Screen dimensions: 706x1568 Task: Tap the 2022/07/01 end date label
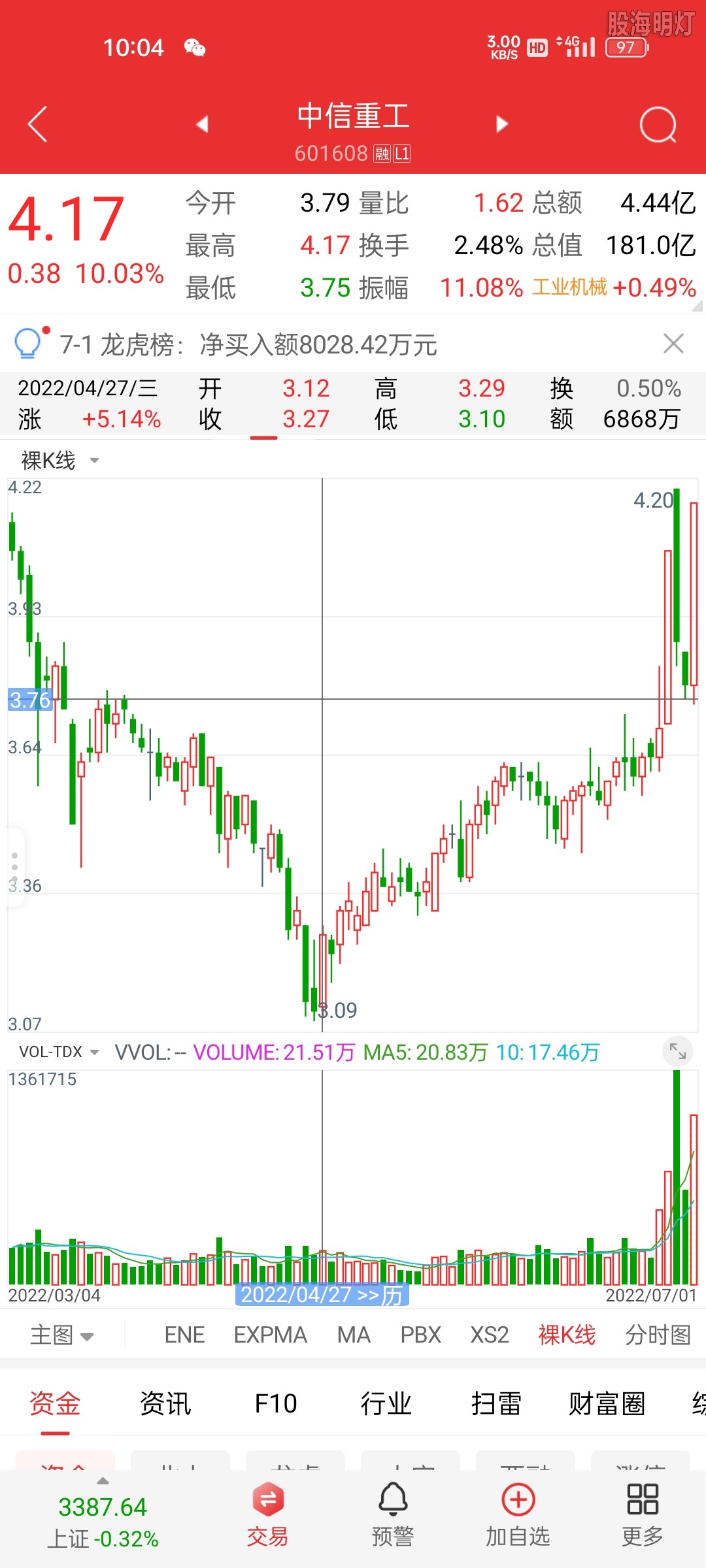coord(651,1295)
